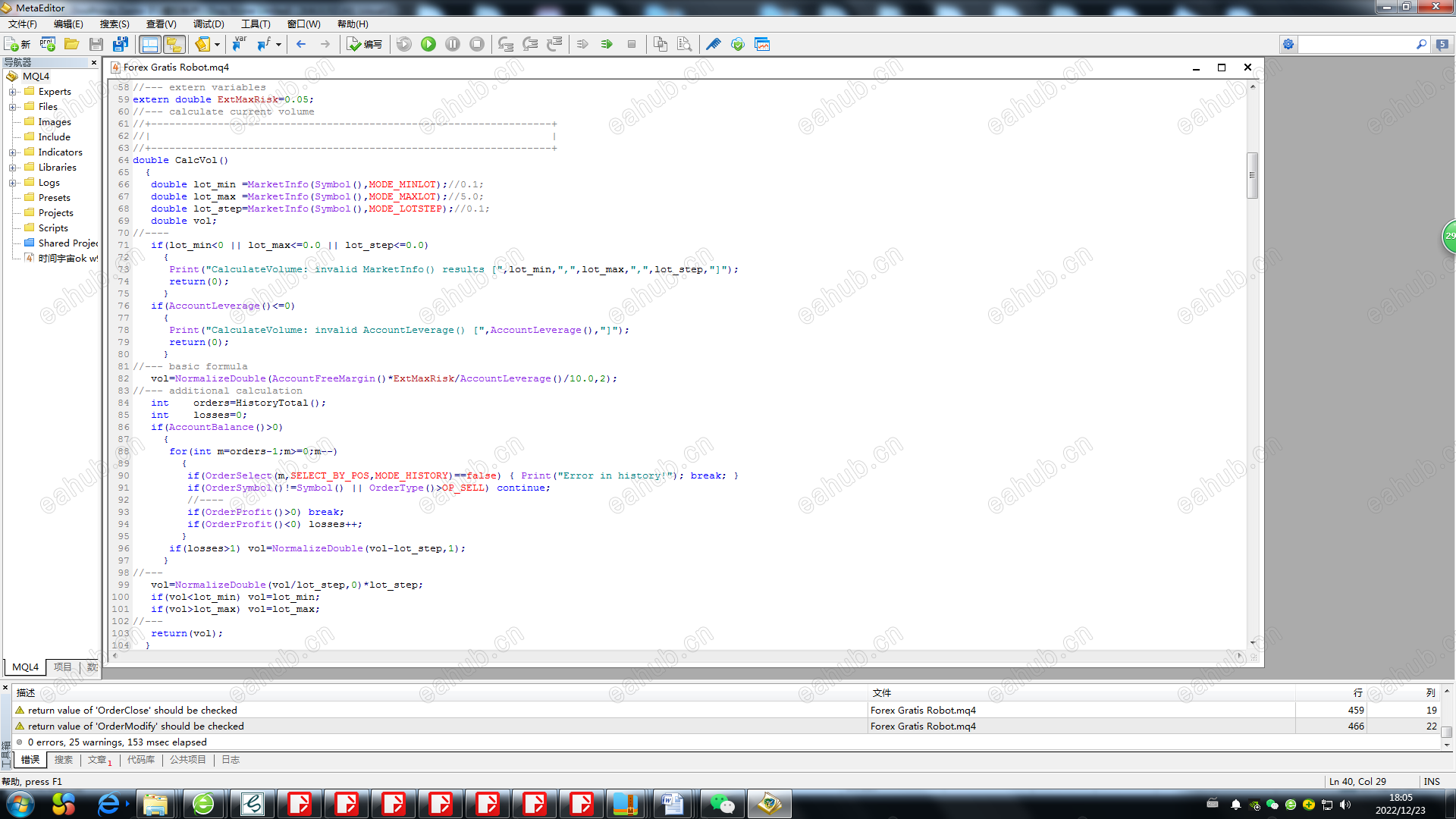Toggle the list variables (var) button

point(239,44)
